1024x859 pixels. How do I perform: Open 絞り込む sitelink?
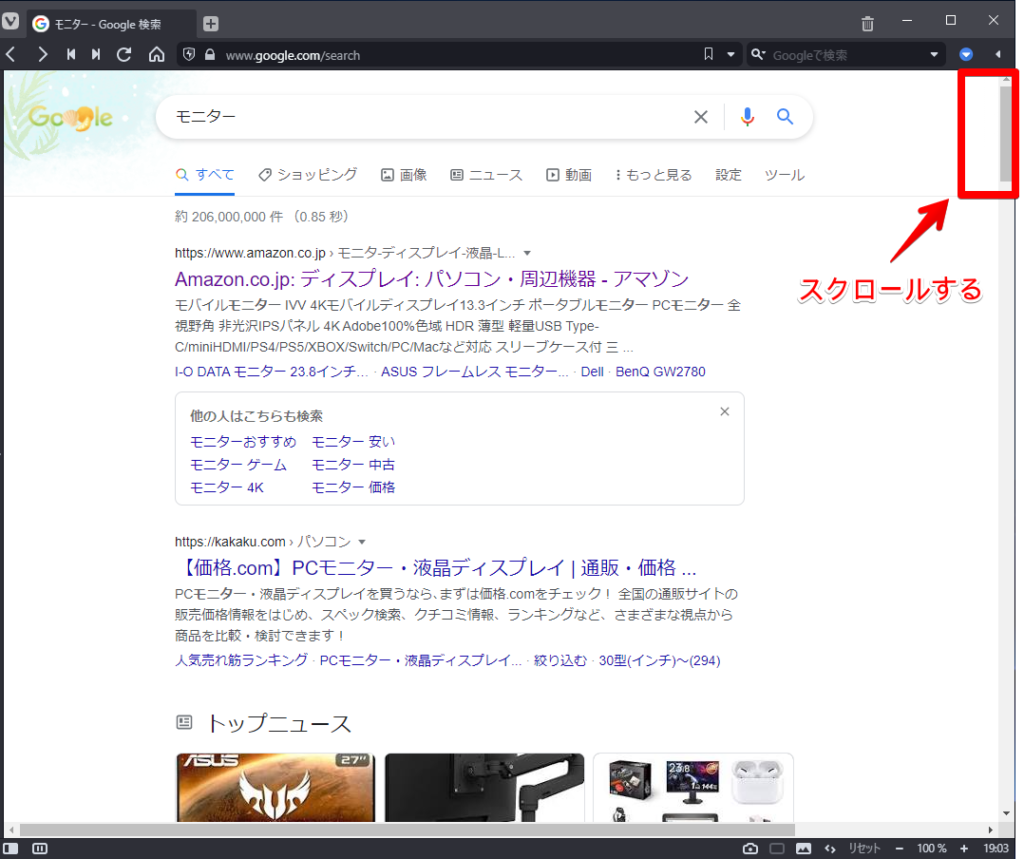point(560,660)
